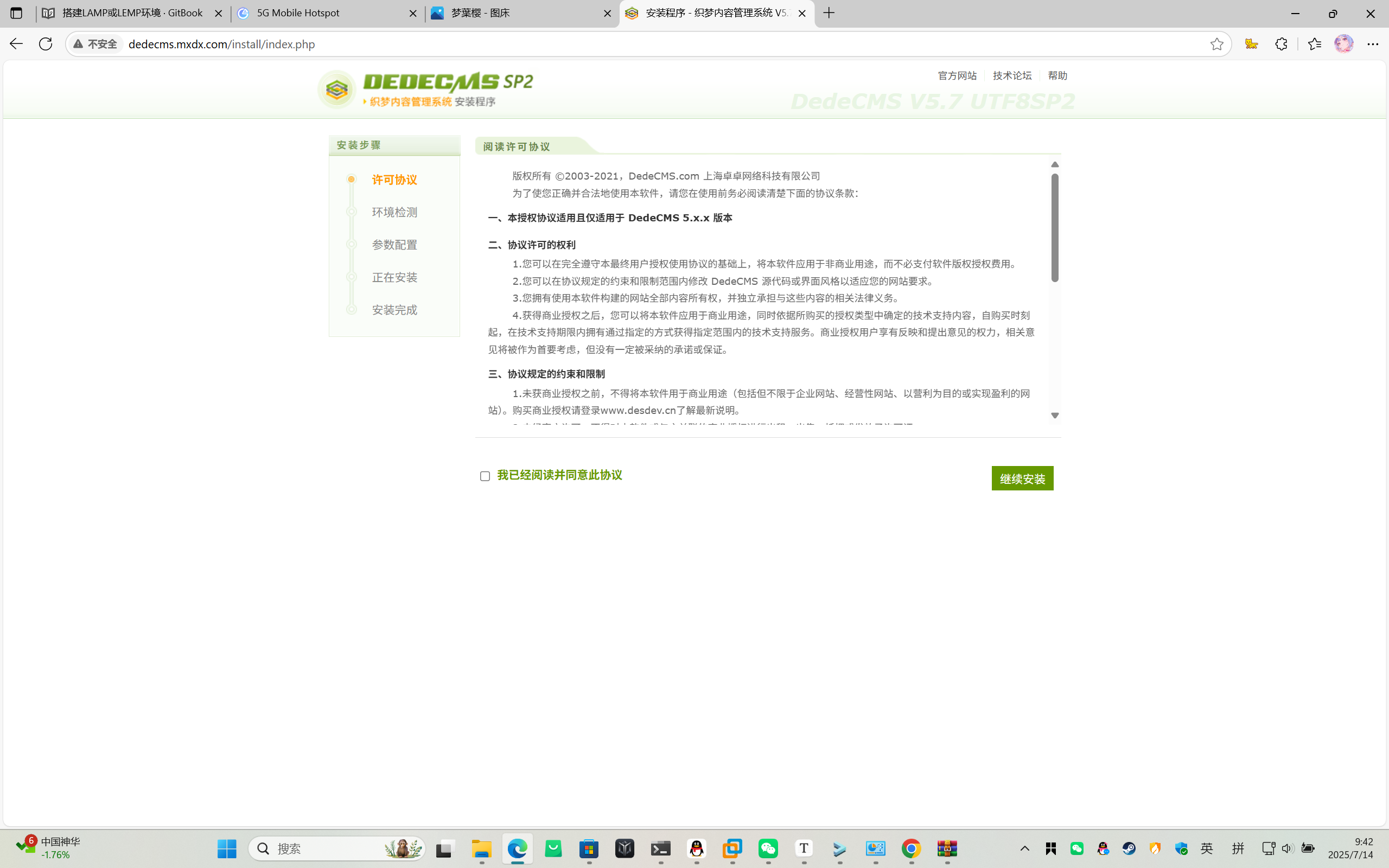The height and width of the screenshot is (868, 1389).
Task: Open Task View in the taskbar
Action: (445, 848)
